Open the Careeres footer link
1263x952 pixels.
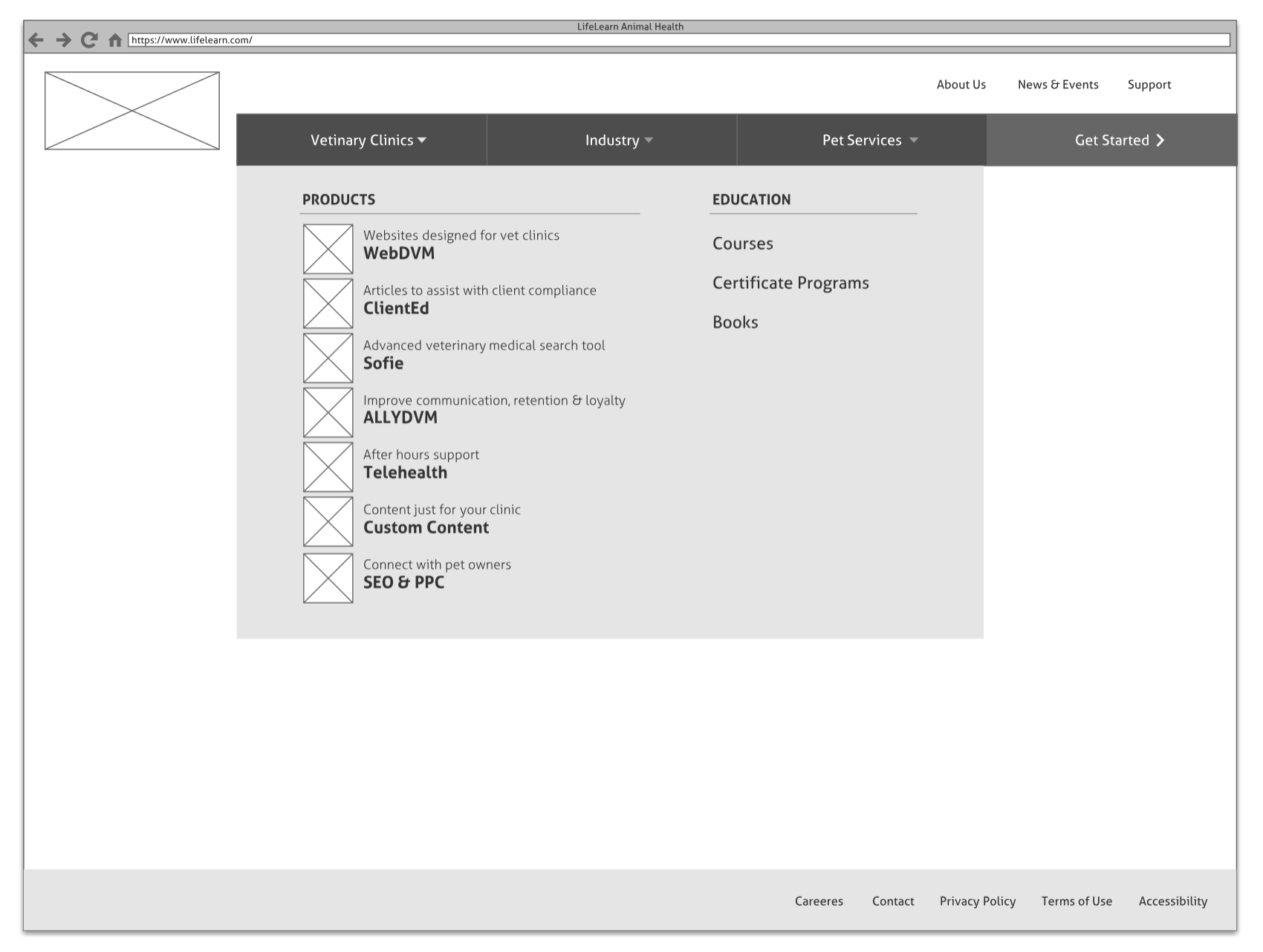tap(819, 902)
